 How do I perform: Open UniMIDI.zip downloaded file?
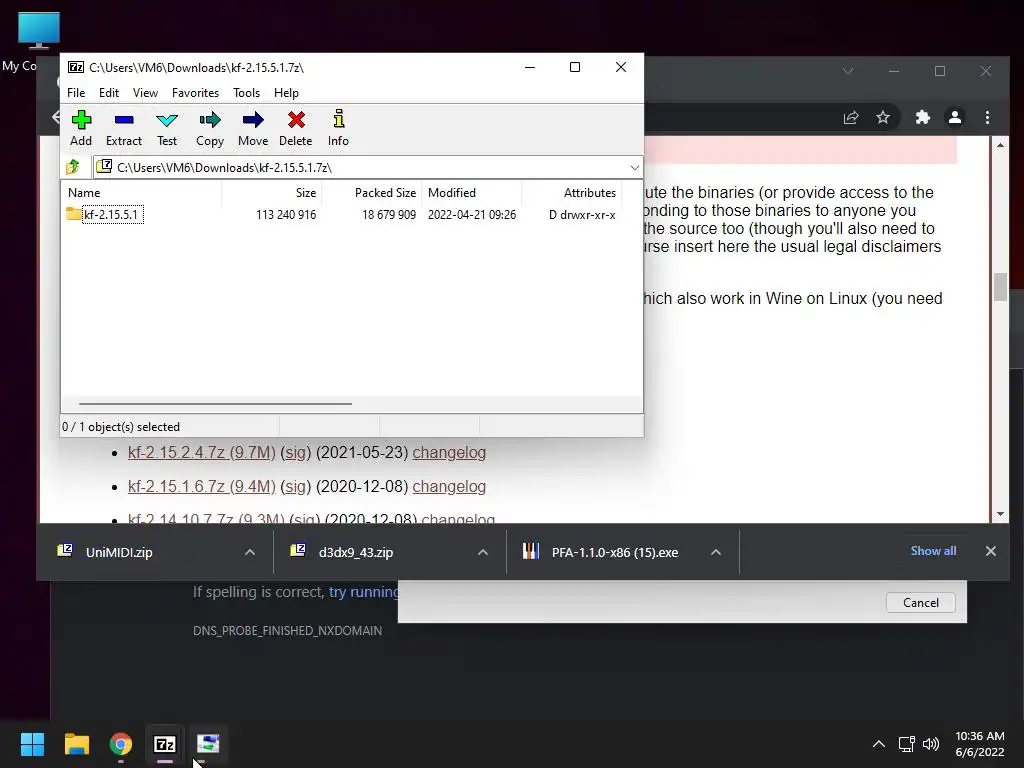click(x=119, y=552)
